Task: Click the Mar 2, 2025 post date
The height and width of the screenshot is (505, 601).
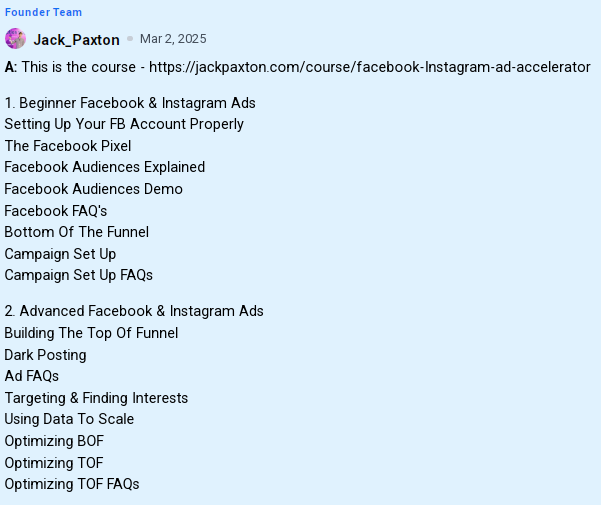Action: 173,39
